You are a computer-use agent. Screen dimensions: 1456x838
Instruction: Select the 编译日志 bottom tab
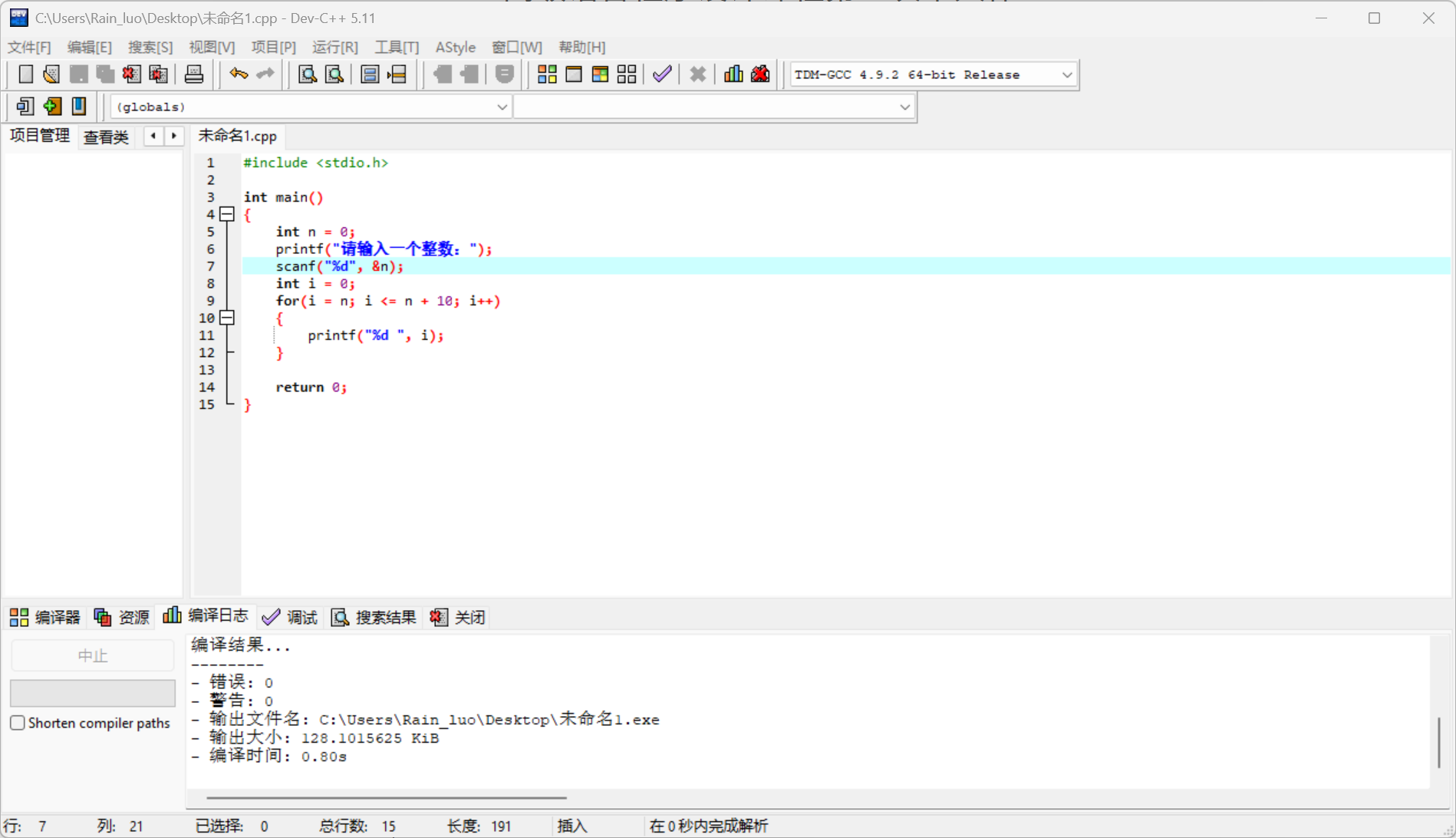pos(206,616)
